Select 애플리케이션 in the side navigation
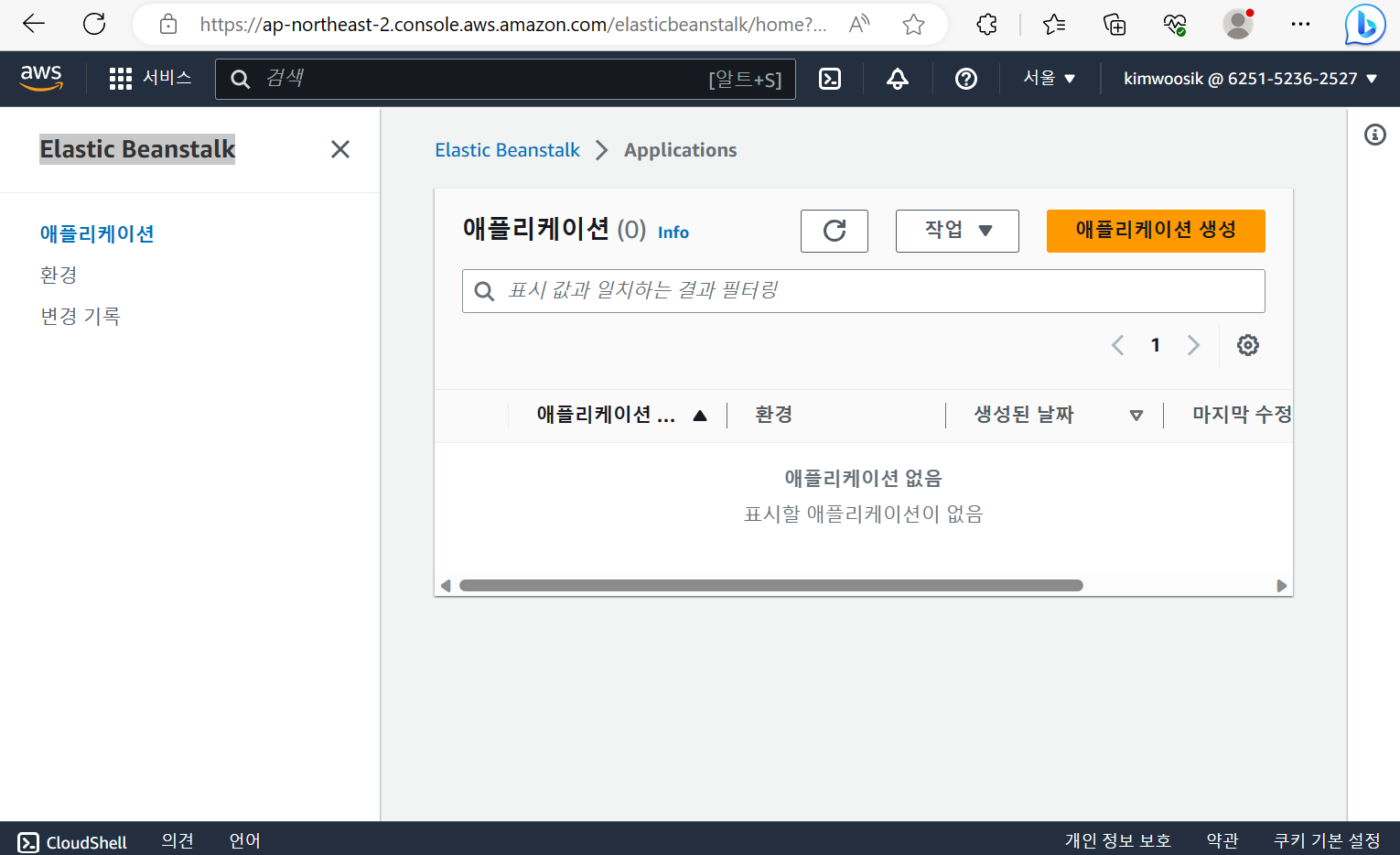Screen dimensions: 1400x855 (x=97, y=233)
